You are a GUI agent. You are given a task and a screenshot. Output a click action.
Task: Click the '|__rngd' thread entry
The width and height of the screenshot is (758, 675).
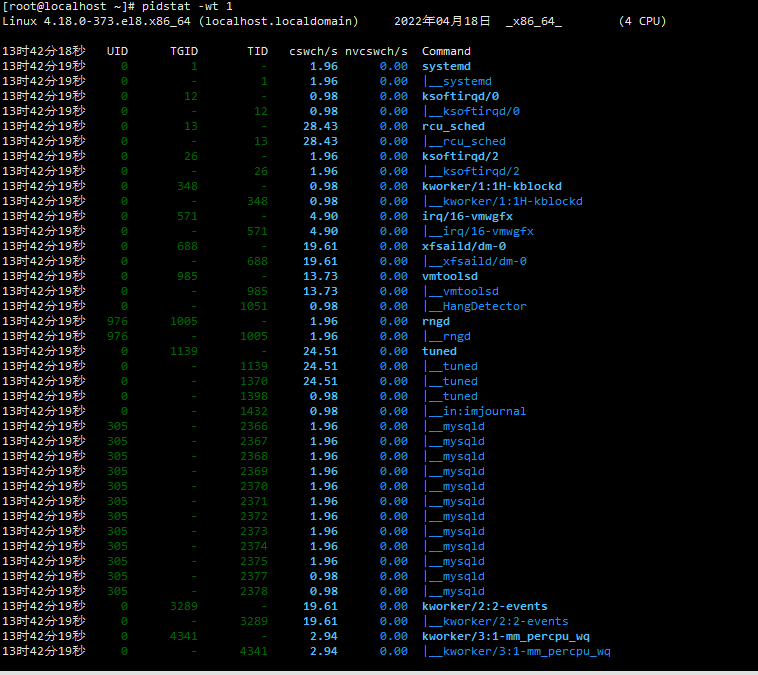447,336
